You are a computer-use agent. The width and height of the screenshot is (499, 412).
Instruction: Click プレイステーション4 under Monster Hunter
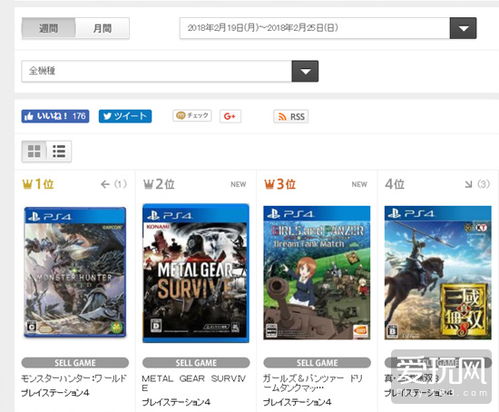pyautogui.click(x=55, y=393)
